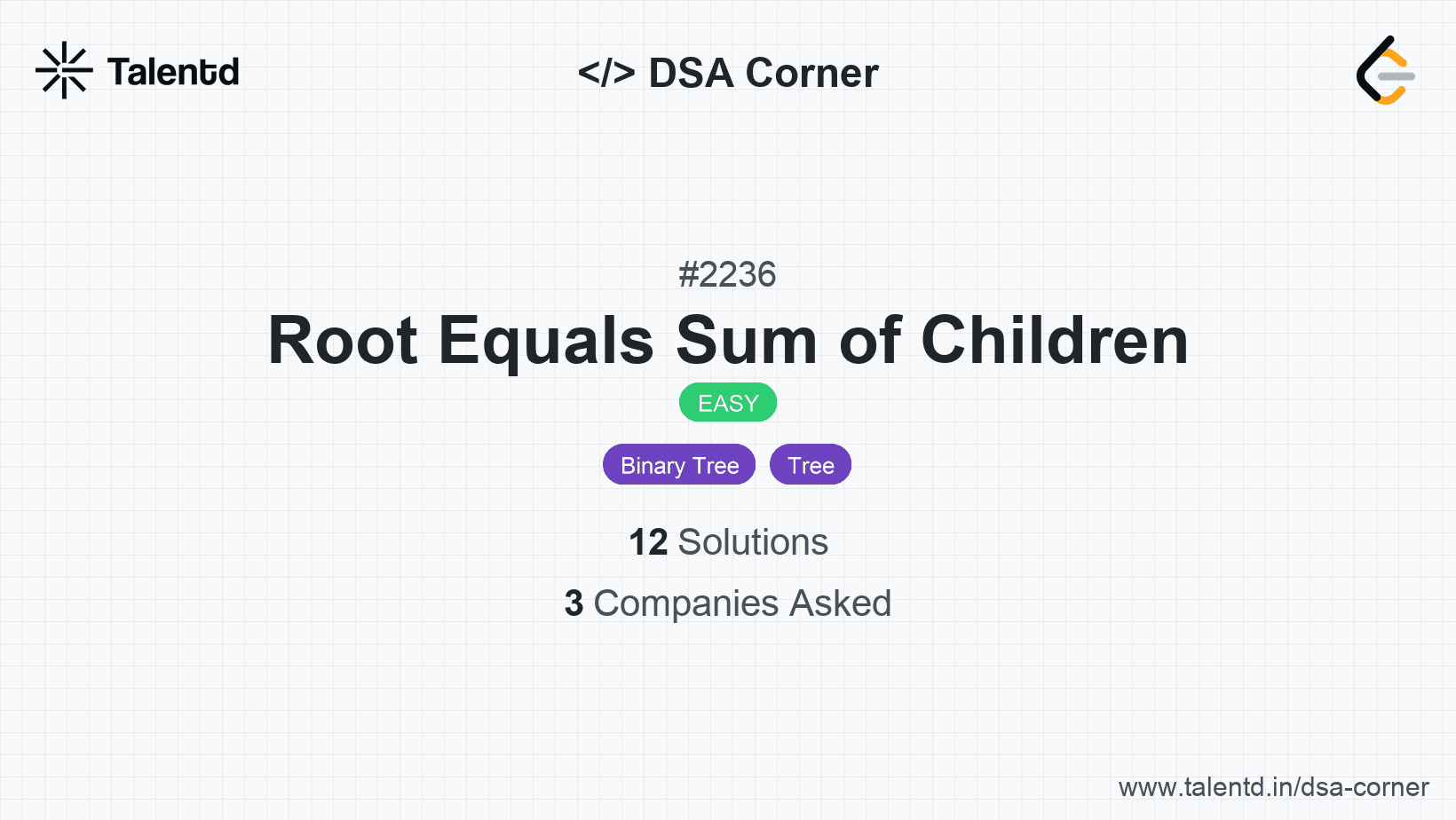This screenshot has height=820, width=1456.
Task: Click the word Children in the title
Action: [x=1055, y=341]
